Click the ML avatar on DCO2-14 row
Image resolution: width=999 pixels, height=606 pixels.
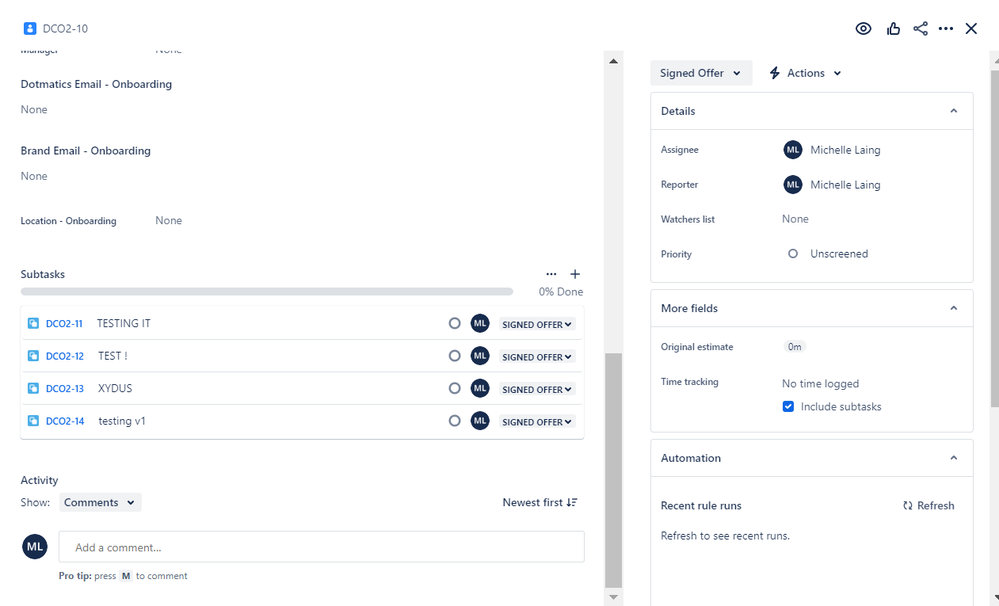(480, 421)
